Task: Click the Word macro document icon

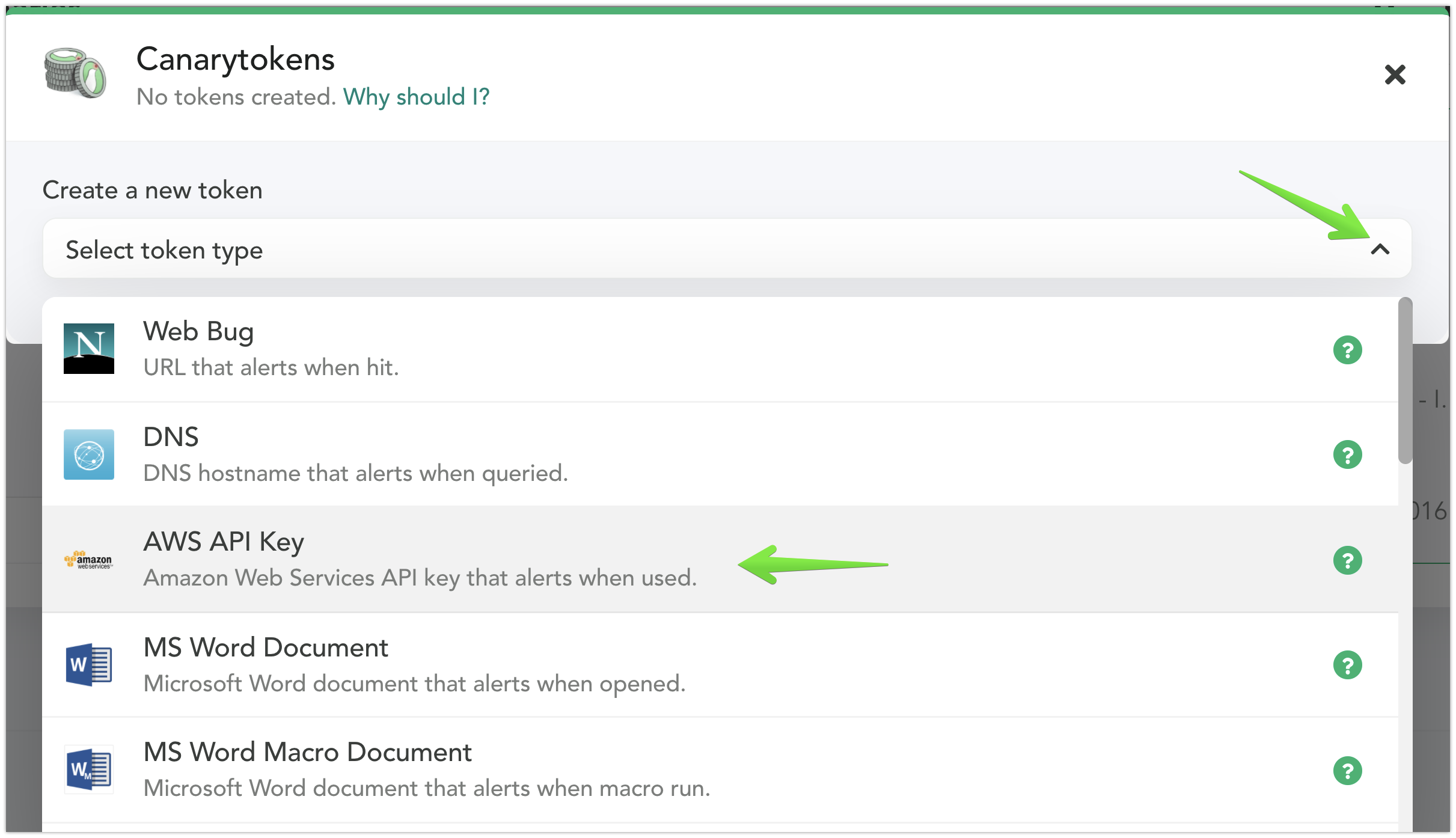Action: [x=89, y=770]
